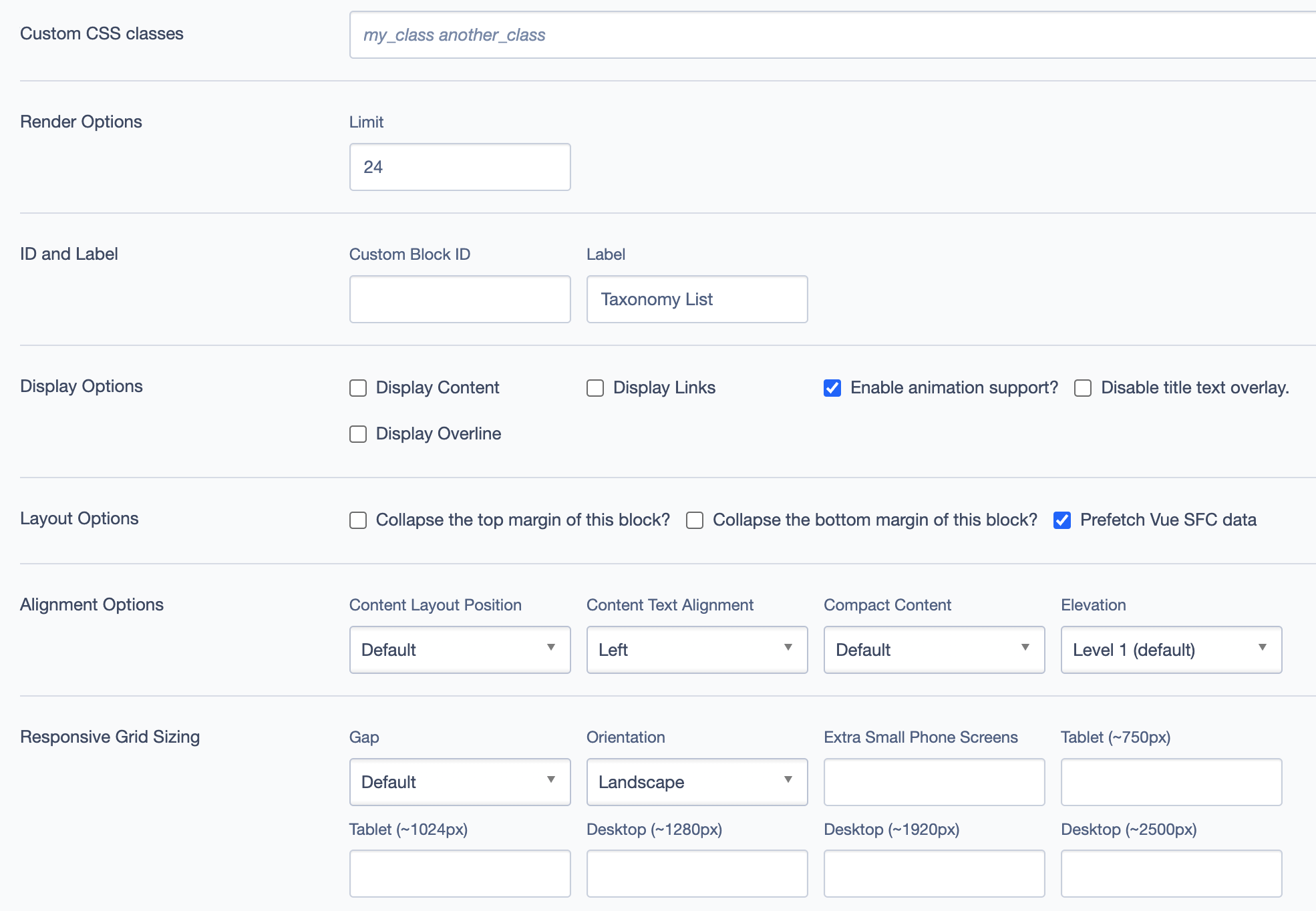The width and height of the screenshot is (1316, 911).
Task: Expand the Gap dropdown
Action: 460,782
